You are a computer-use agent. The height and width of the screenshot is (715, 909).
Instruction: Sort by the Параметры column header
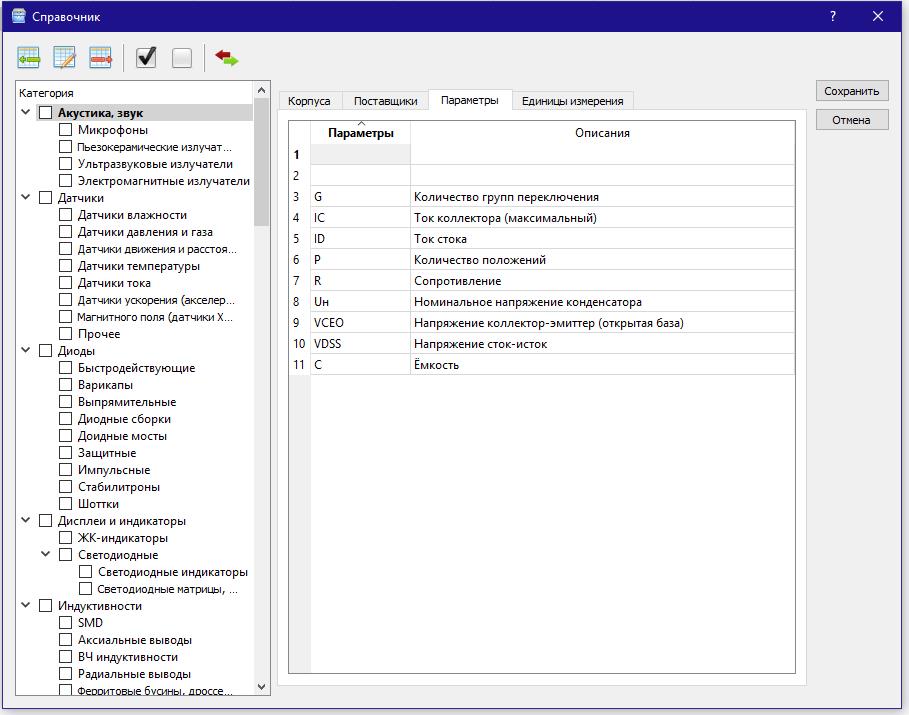pos(360,133)
